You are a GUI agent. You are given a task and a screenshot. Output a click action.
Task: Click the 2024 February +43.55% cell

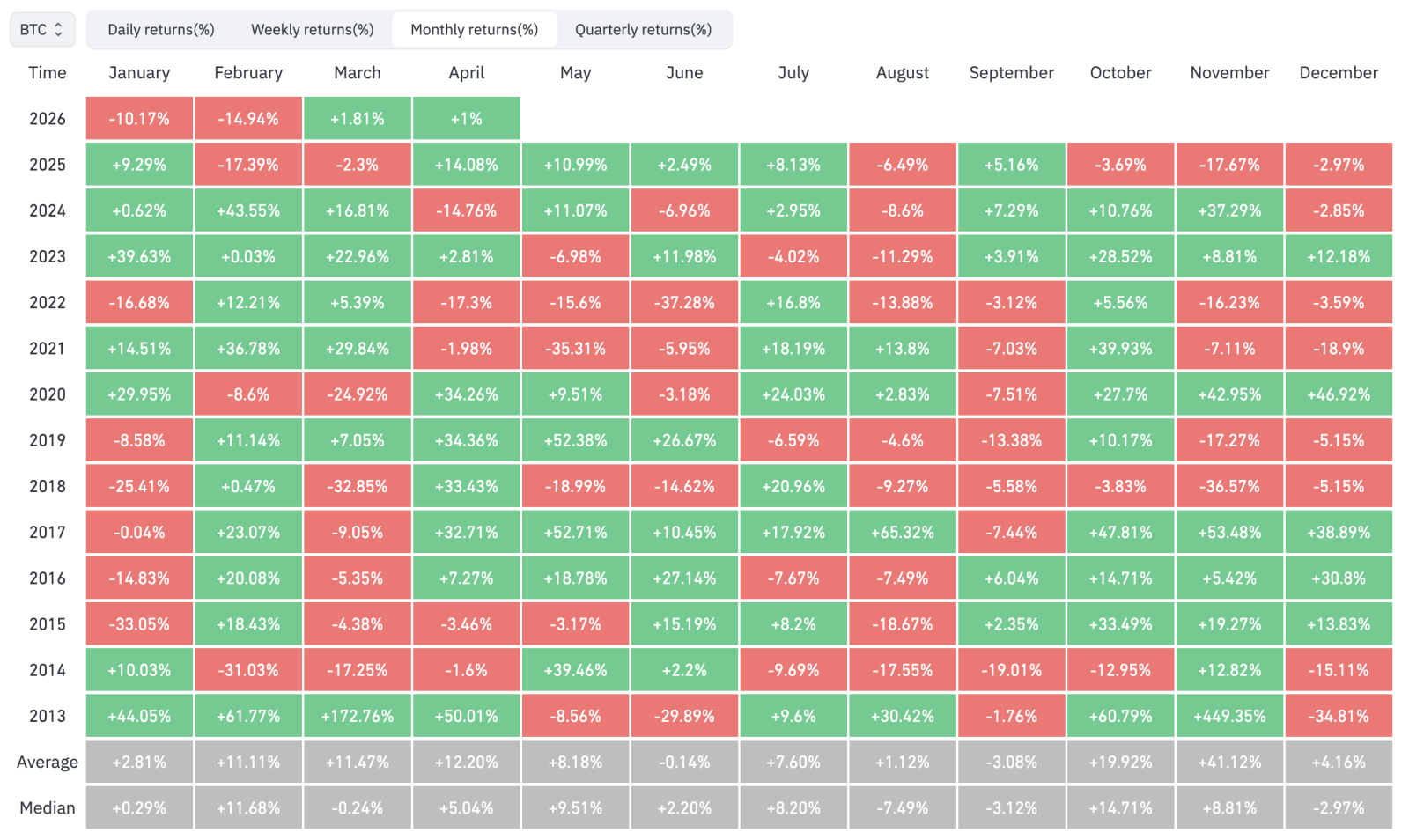click(x=248, y=210)
